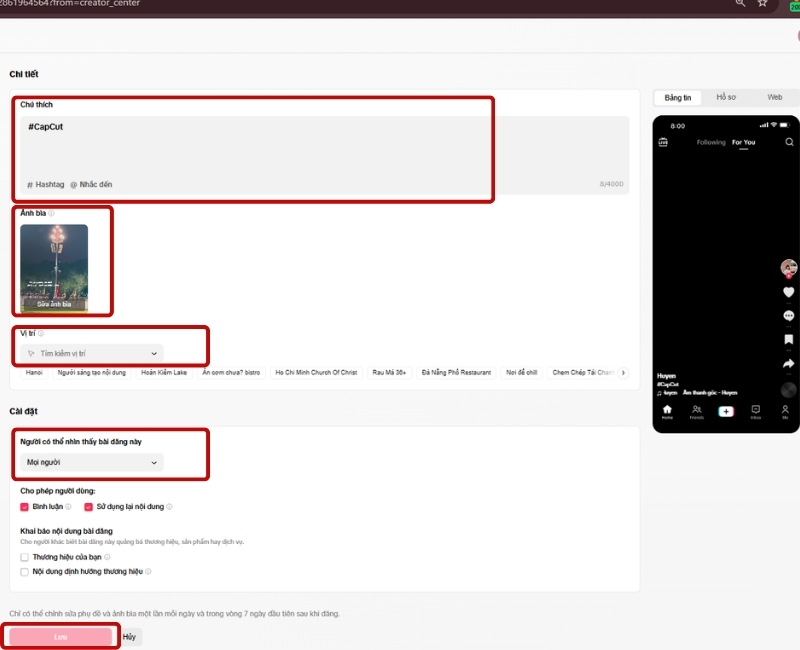Uncheck the Bình luận checkbox
Viewport: 800px width, 650px height.
(x=24, y=507)
